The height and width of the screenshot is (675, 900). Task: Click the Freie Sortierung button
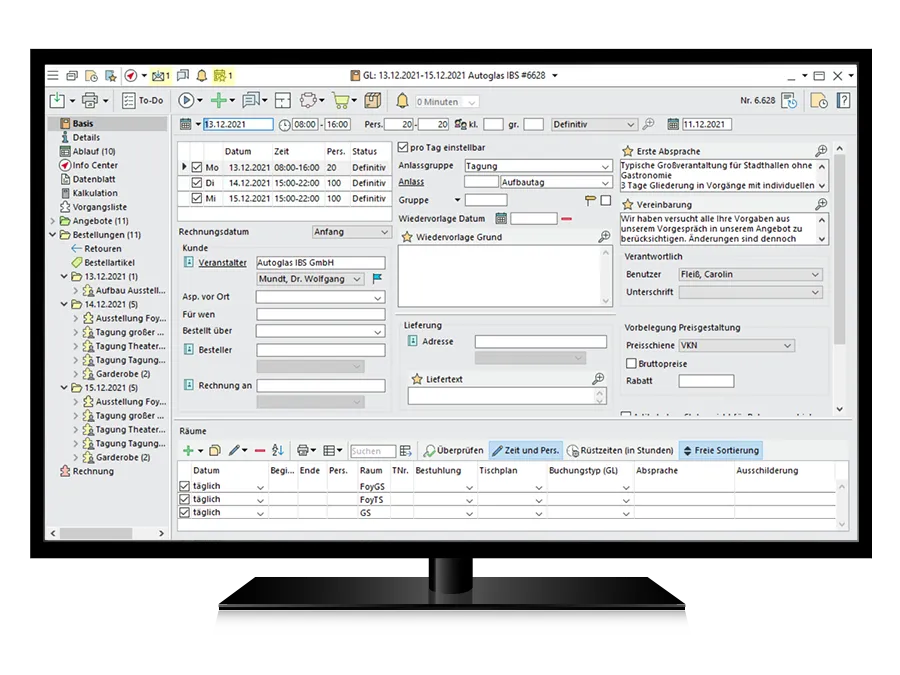[x=720, y=451]
